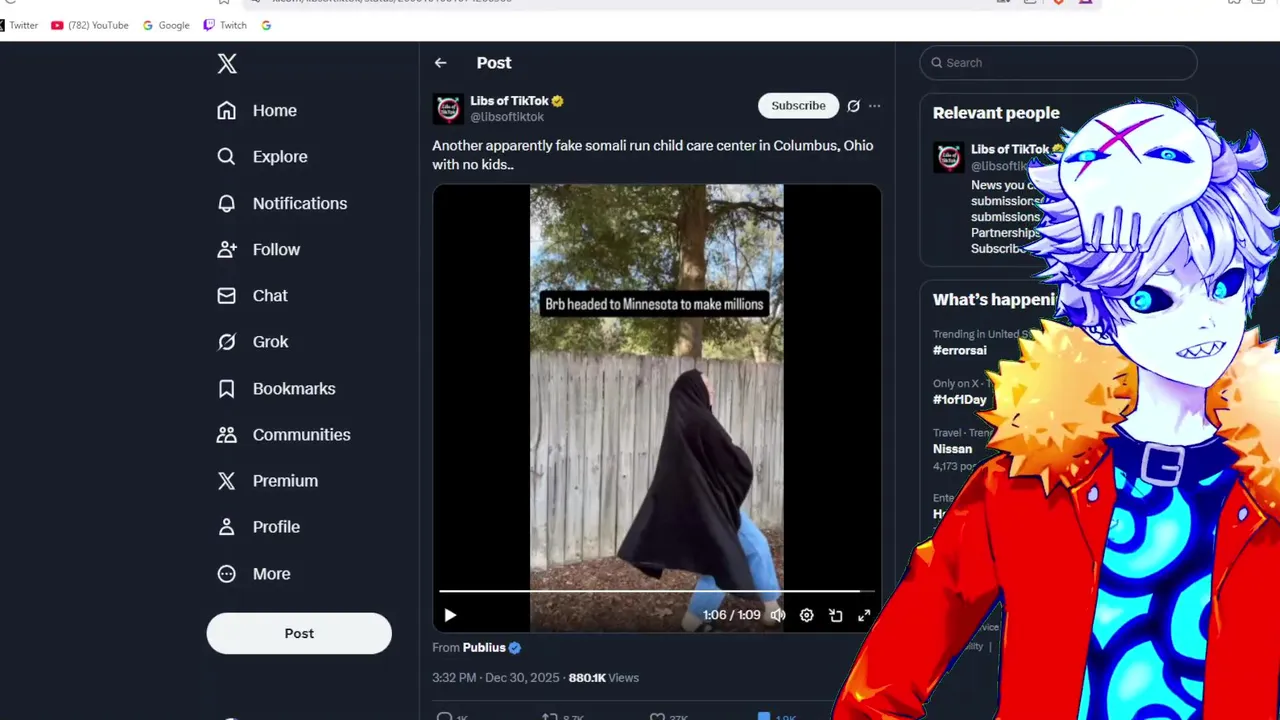Open Libs of TikTok in Relevant people
The width and height of the screenshot is (1280, 720).
(1010, 150)
